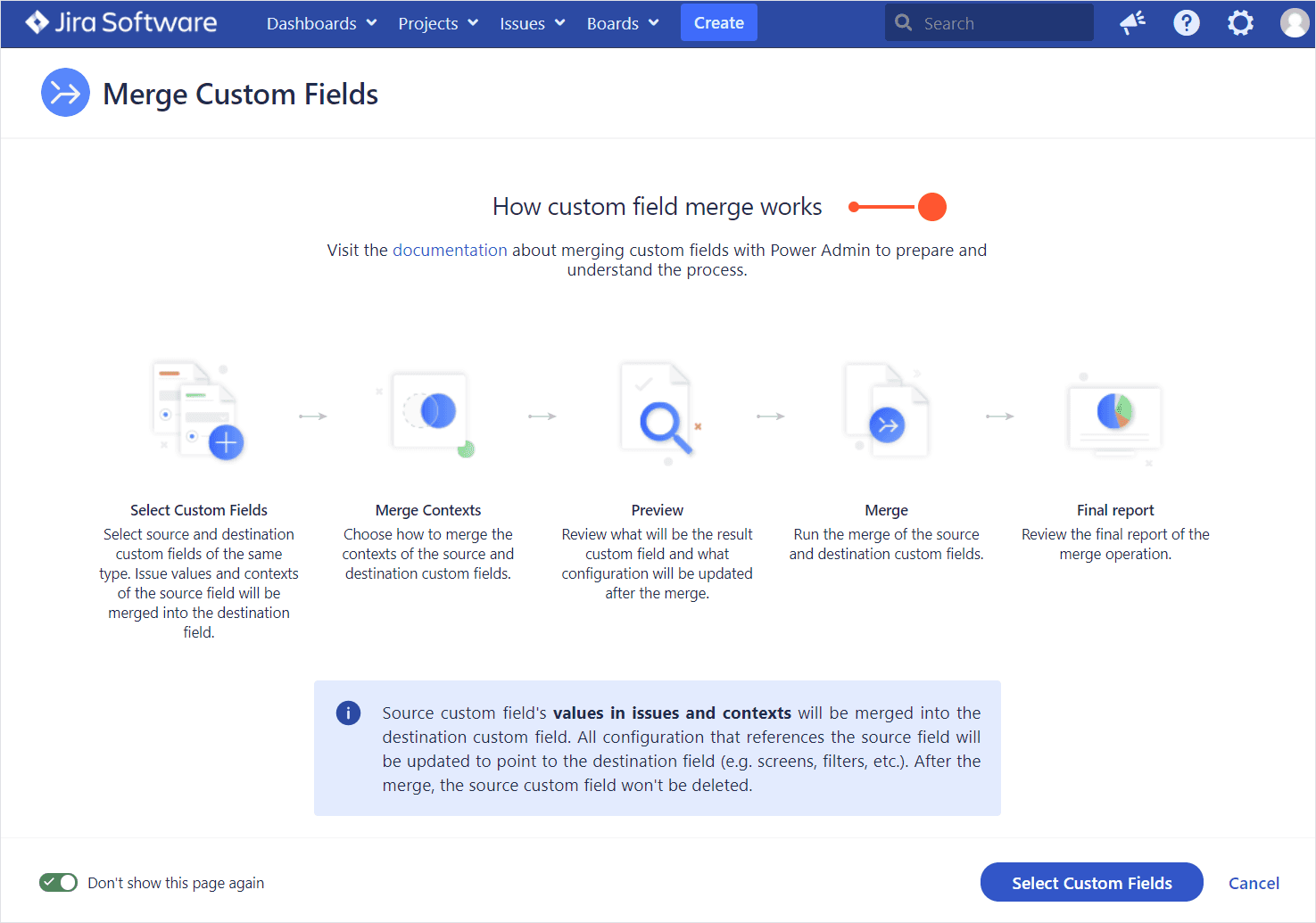The image size is (1316, 923).
Task: Click the Merge Contexts step title
Action: (x=428, y=510)
